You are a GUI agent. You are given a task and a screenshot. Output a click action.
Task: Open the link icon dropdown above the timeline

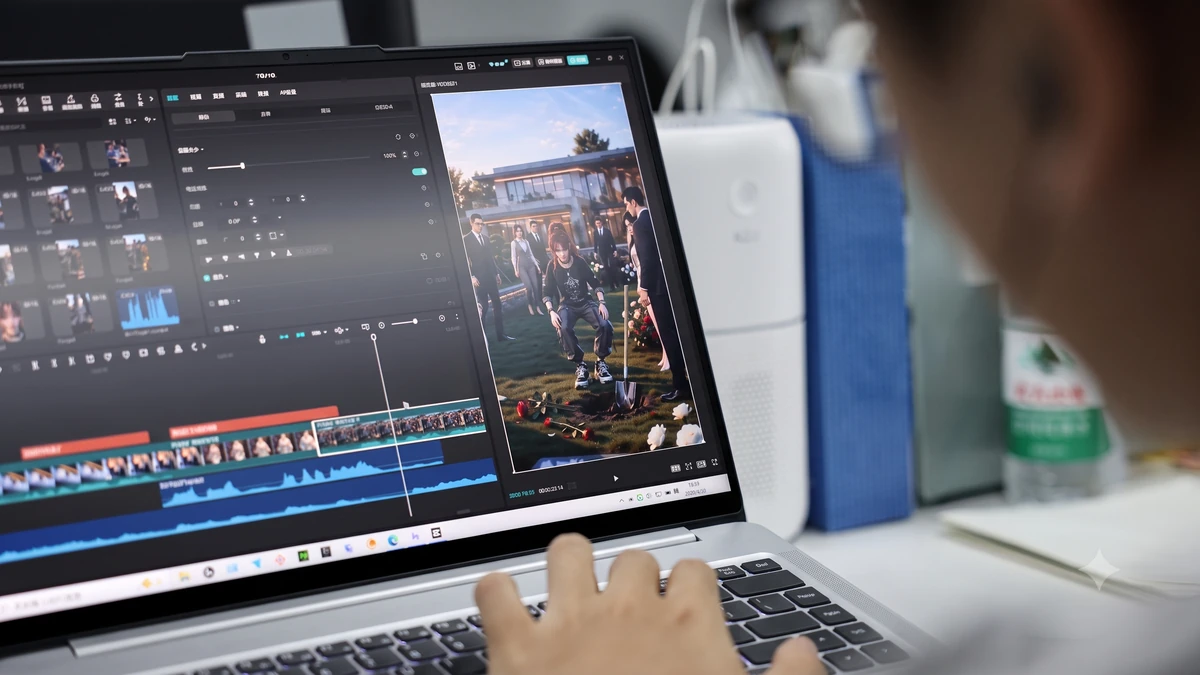pyautogui.click(x=342, y=330)
